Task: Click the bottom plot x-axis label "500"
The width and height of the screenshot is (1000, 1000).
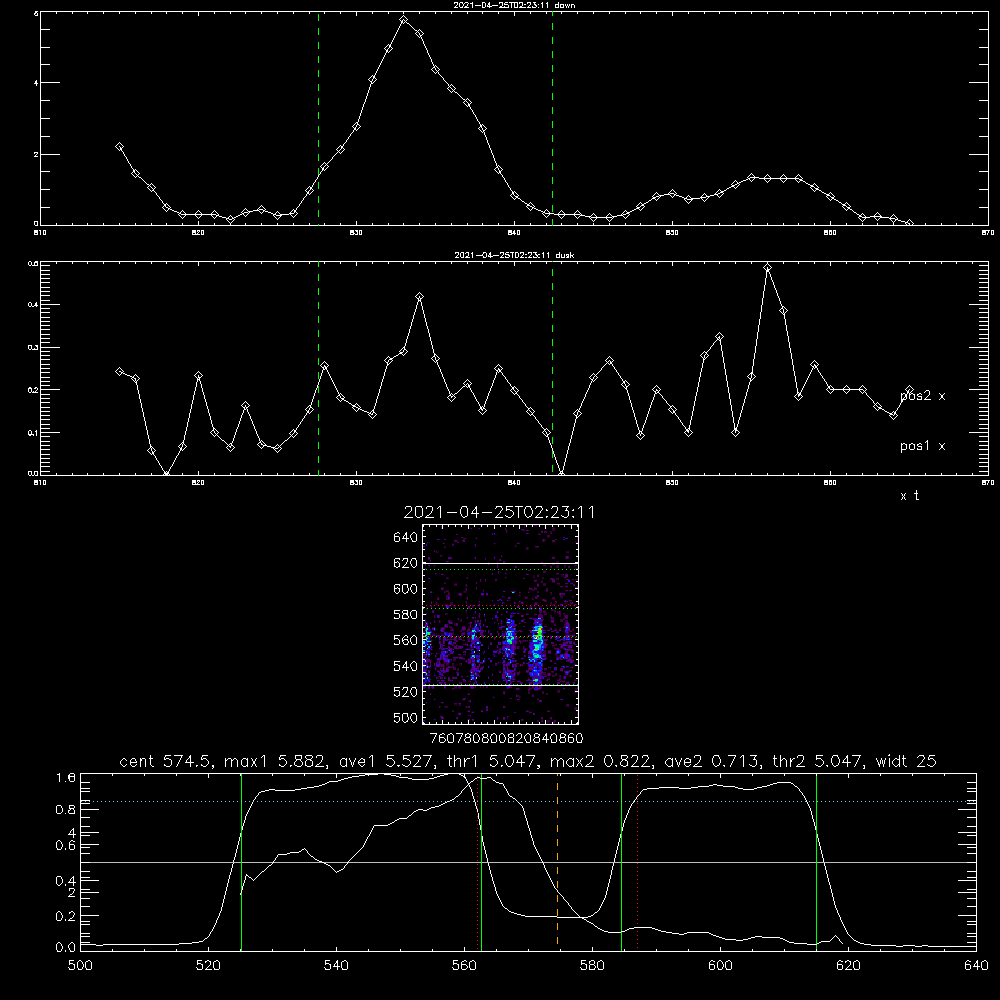Action: 80,966
